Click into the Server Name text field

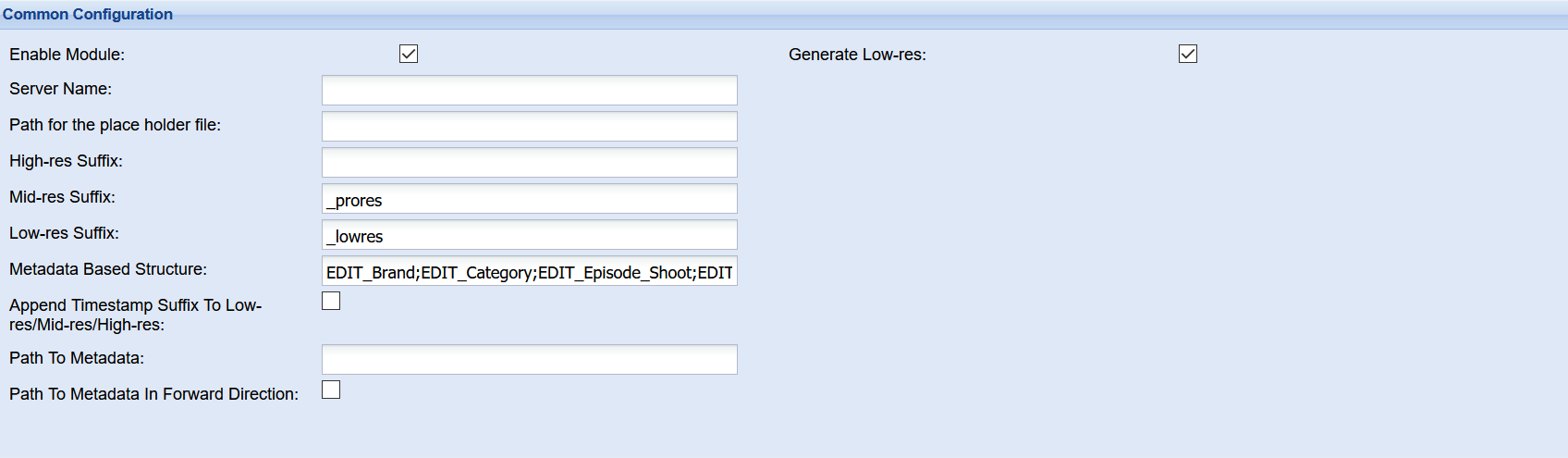pos(530,90)
